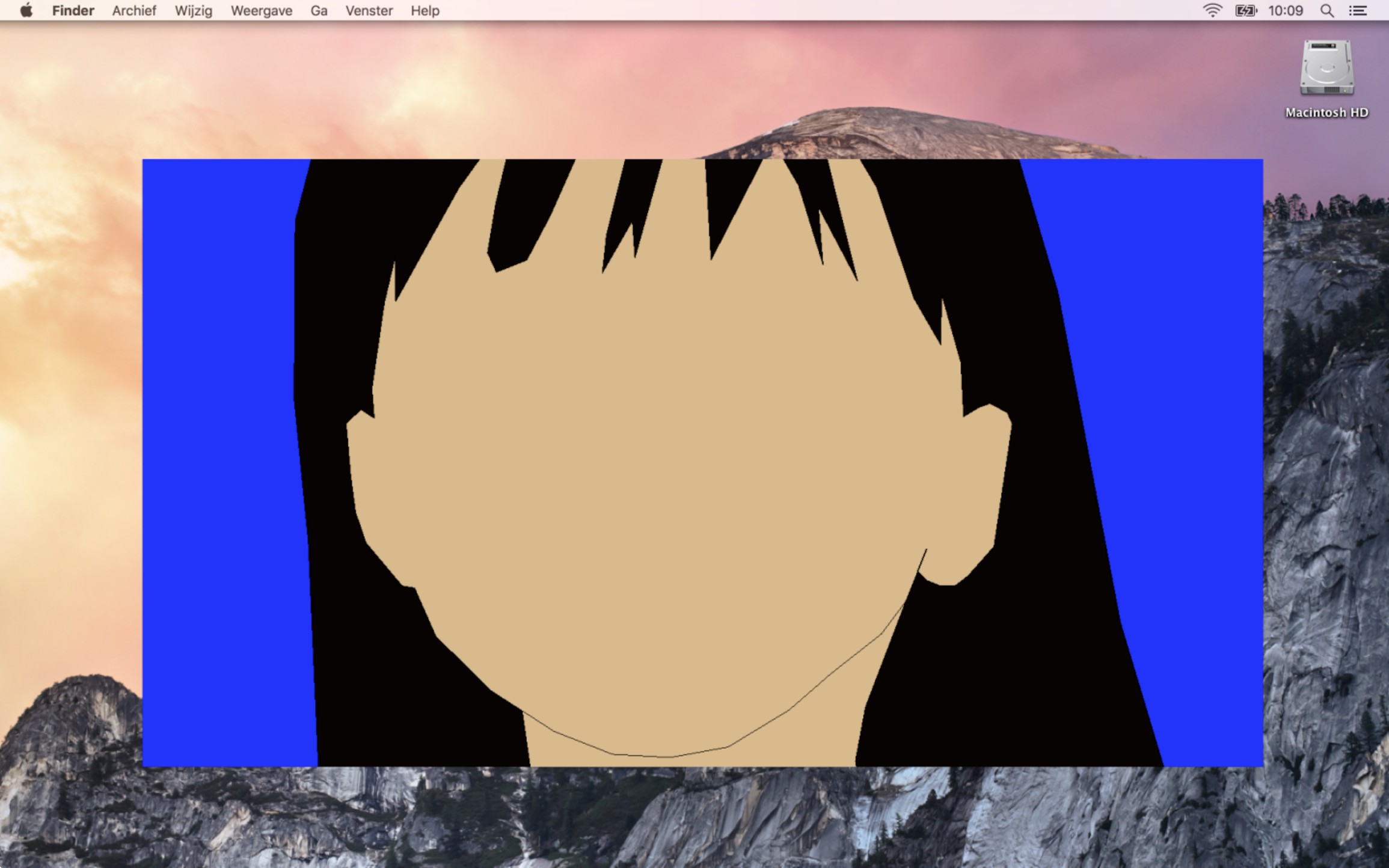Open the Finder menu

pyautogui.click(x=73, y=10)
